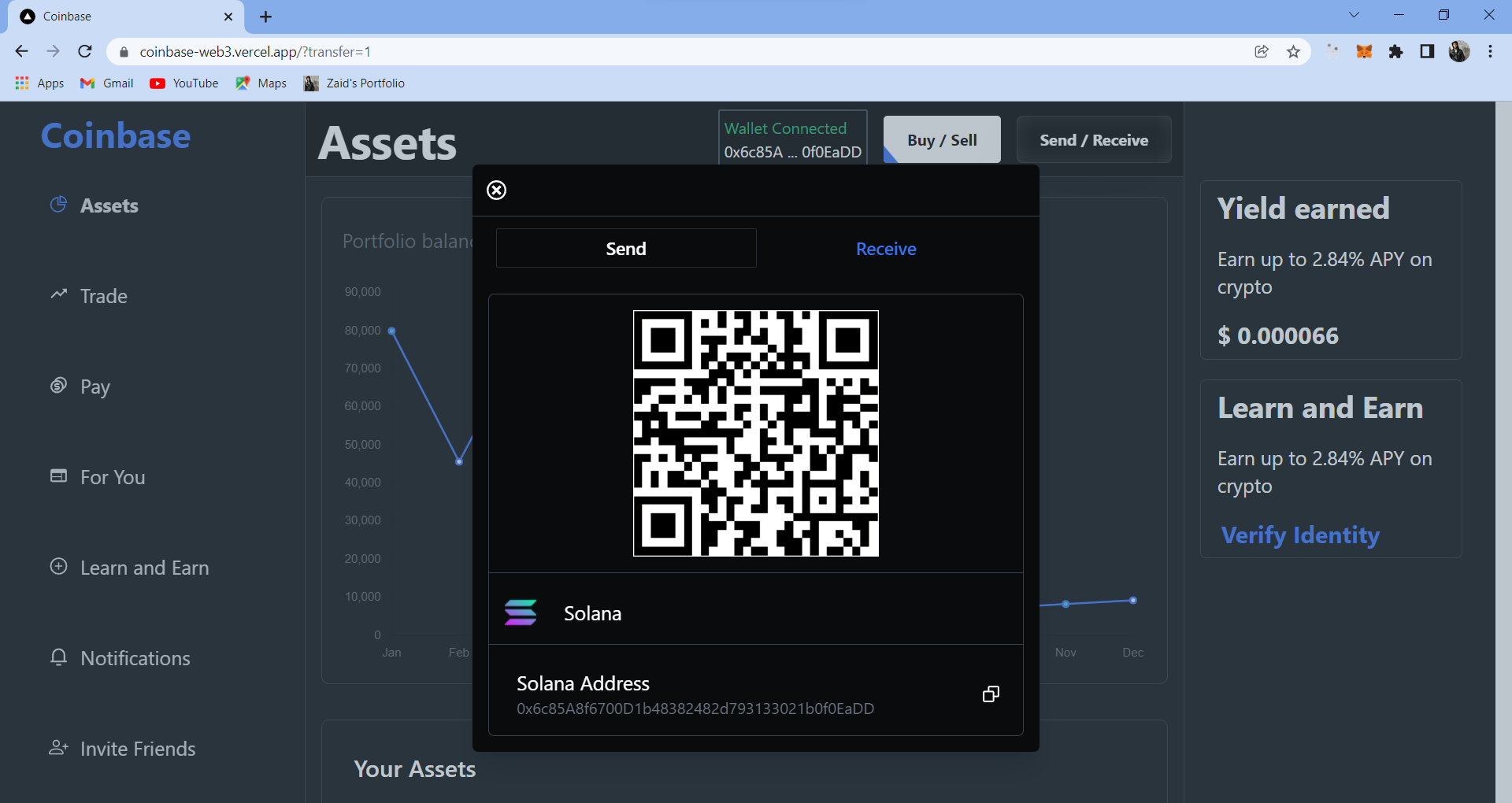Click the Solana logo icon
The image size is (1512, 803).
[x=521, y=612]
